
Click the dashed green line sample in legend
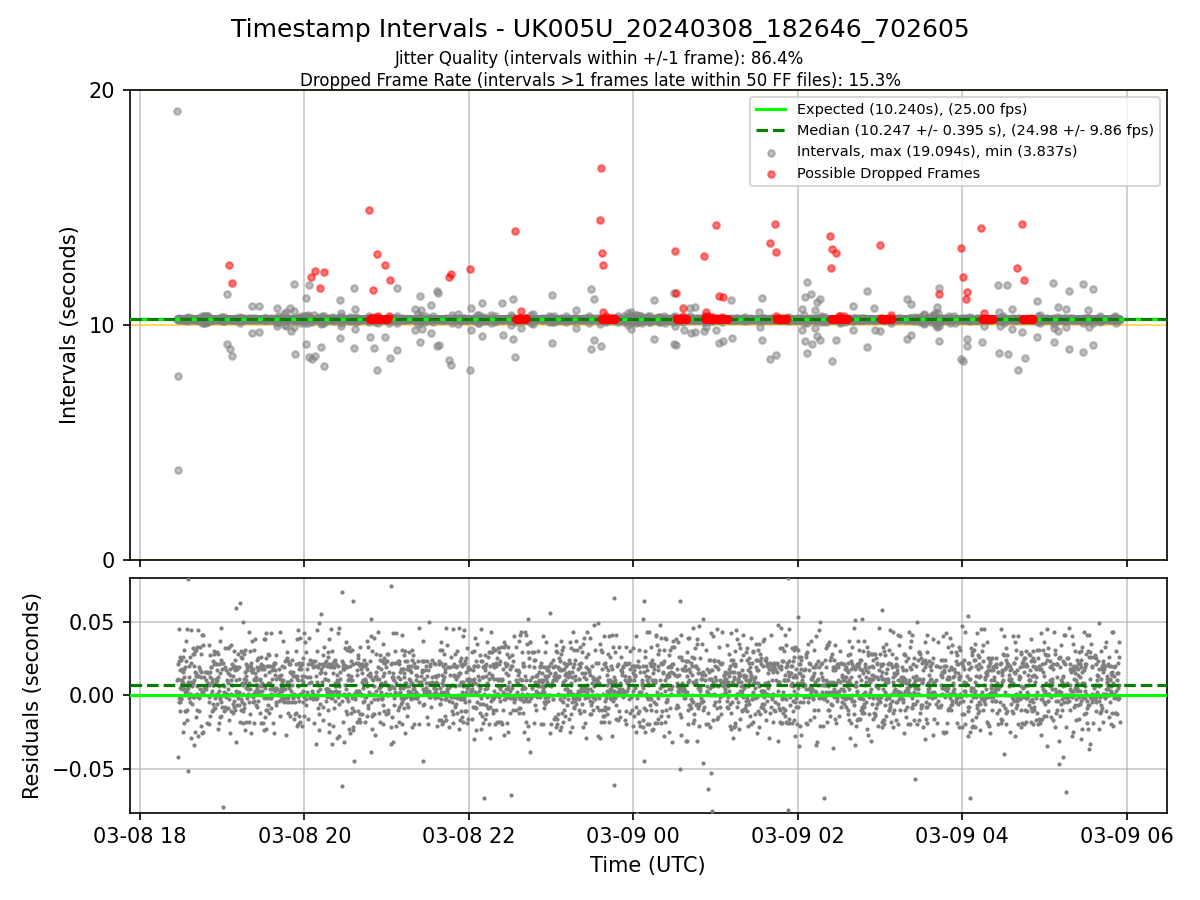771,130
